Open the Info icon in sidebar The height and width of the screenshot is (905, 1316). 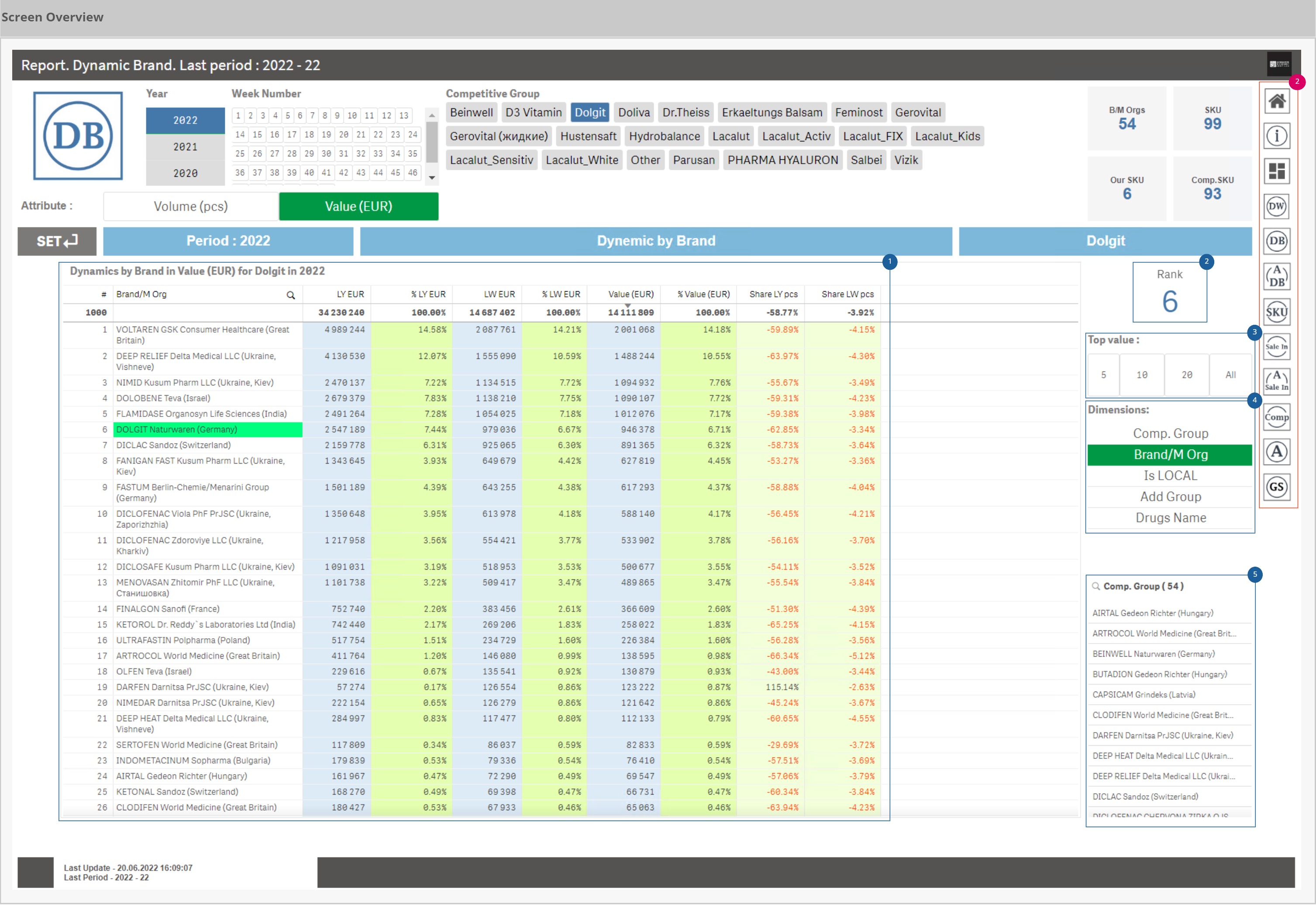tap(1276, 136)
